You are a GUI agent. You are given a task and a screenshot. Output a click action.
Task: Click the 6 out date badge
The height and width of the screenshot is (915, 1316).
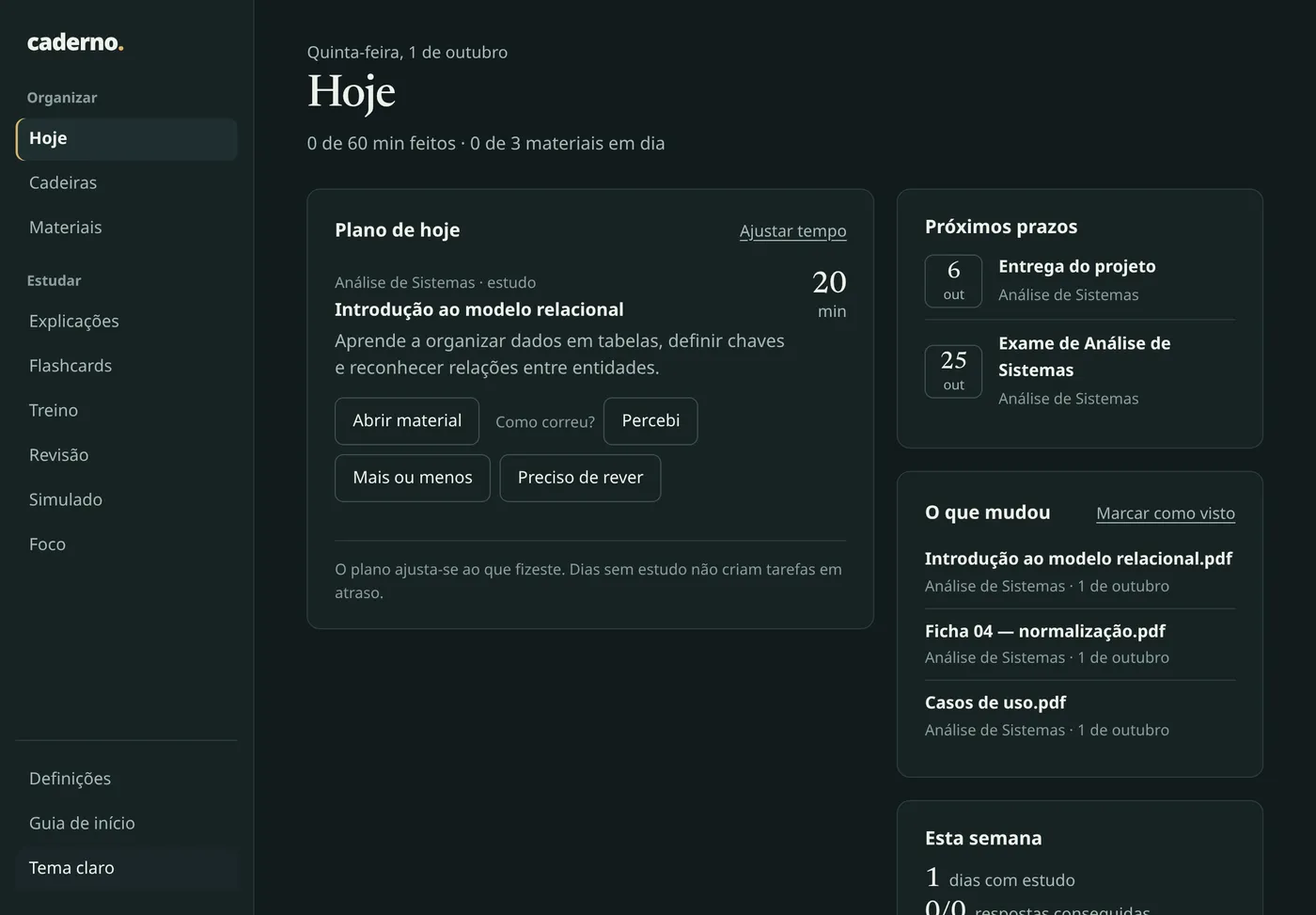[953, 280]
